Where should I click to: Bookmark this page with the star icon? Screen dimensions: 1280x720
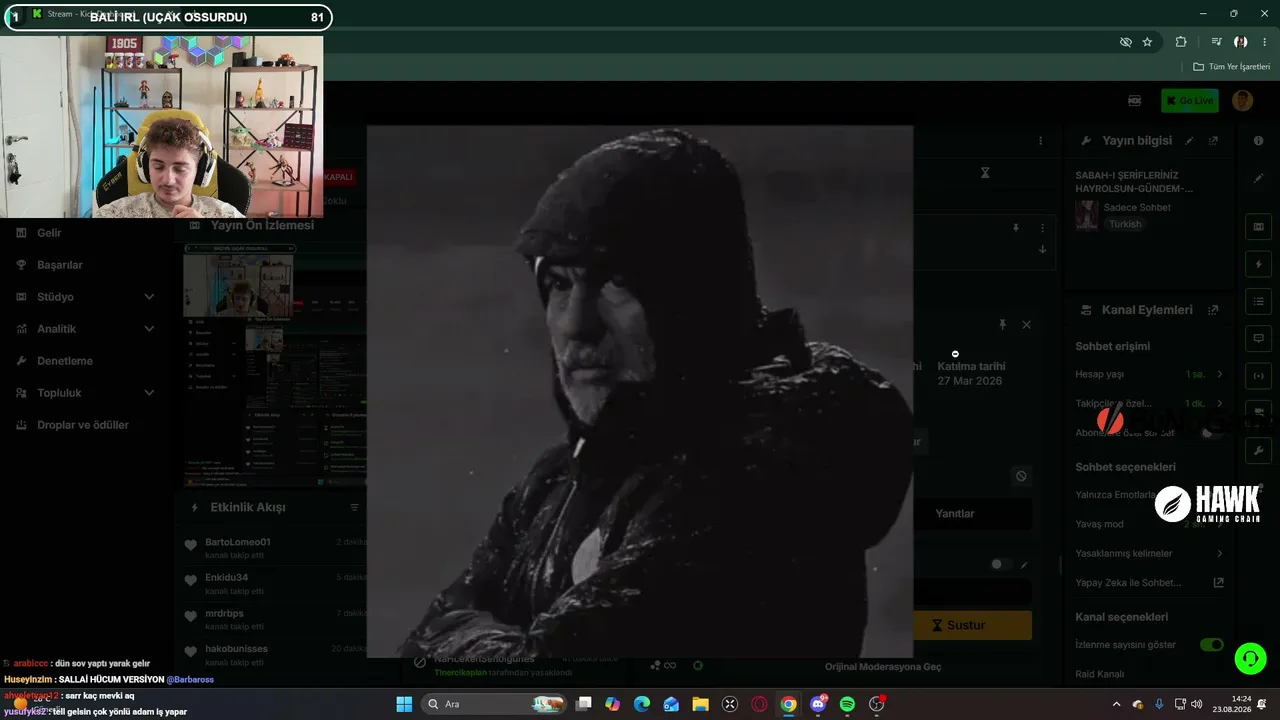click(x=1147, y=42)
